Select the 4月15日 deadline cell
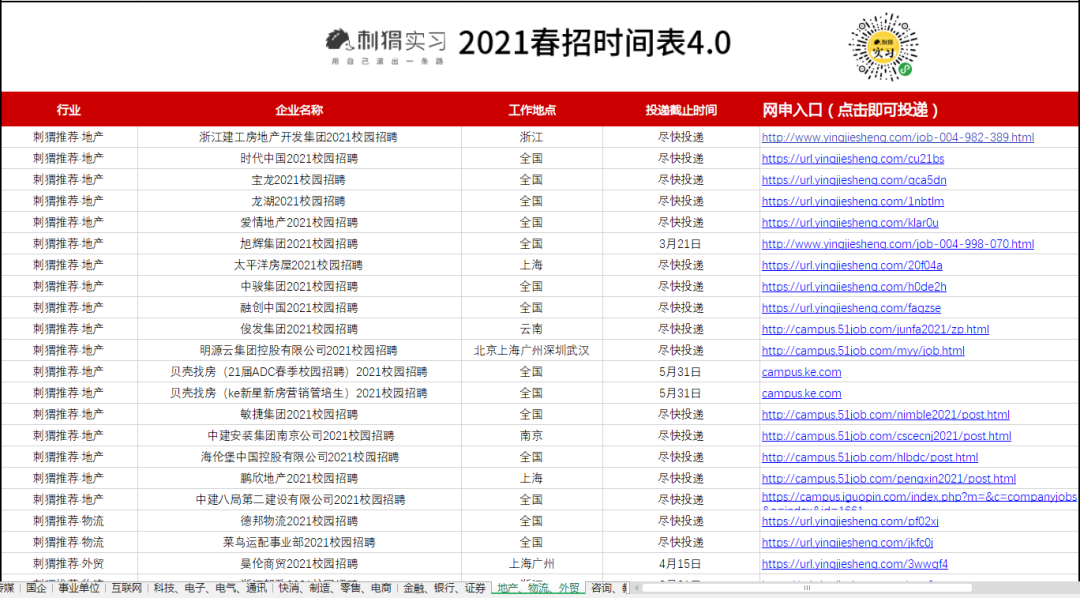The image size is (1080, 598). pyautogui.click(x=680, y=564)
